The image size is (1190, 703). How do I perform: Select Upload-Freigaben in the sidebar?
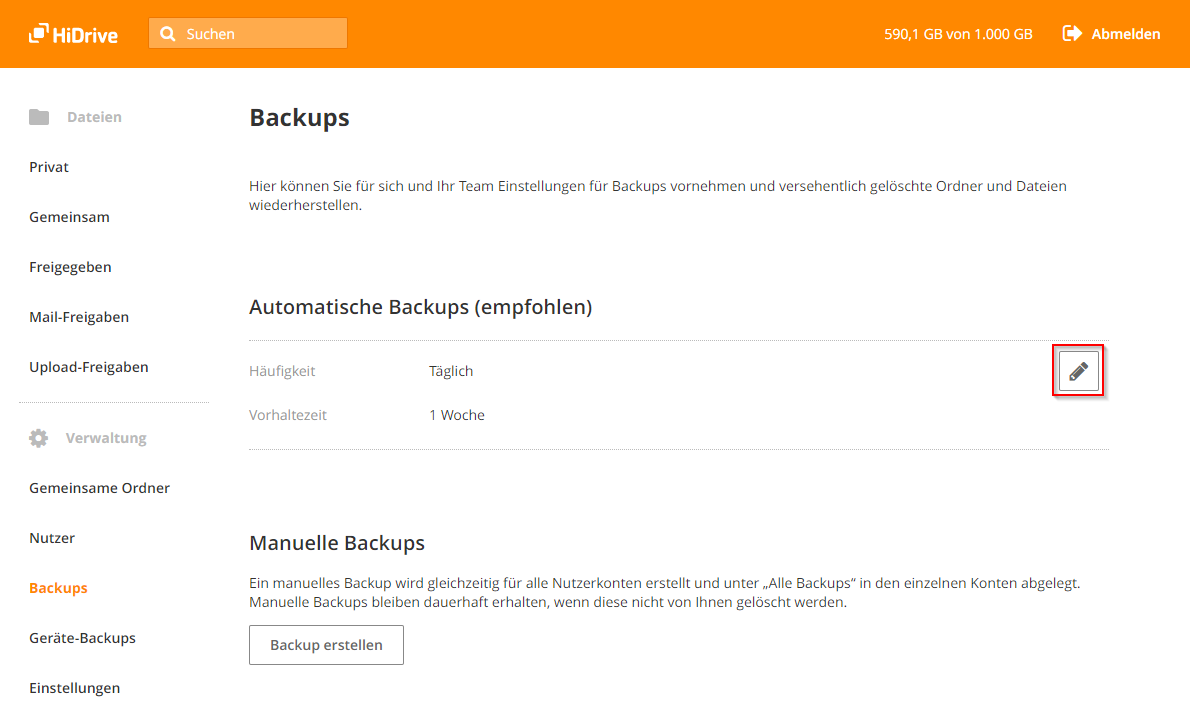(x=89, y=367)
